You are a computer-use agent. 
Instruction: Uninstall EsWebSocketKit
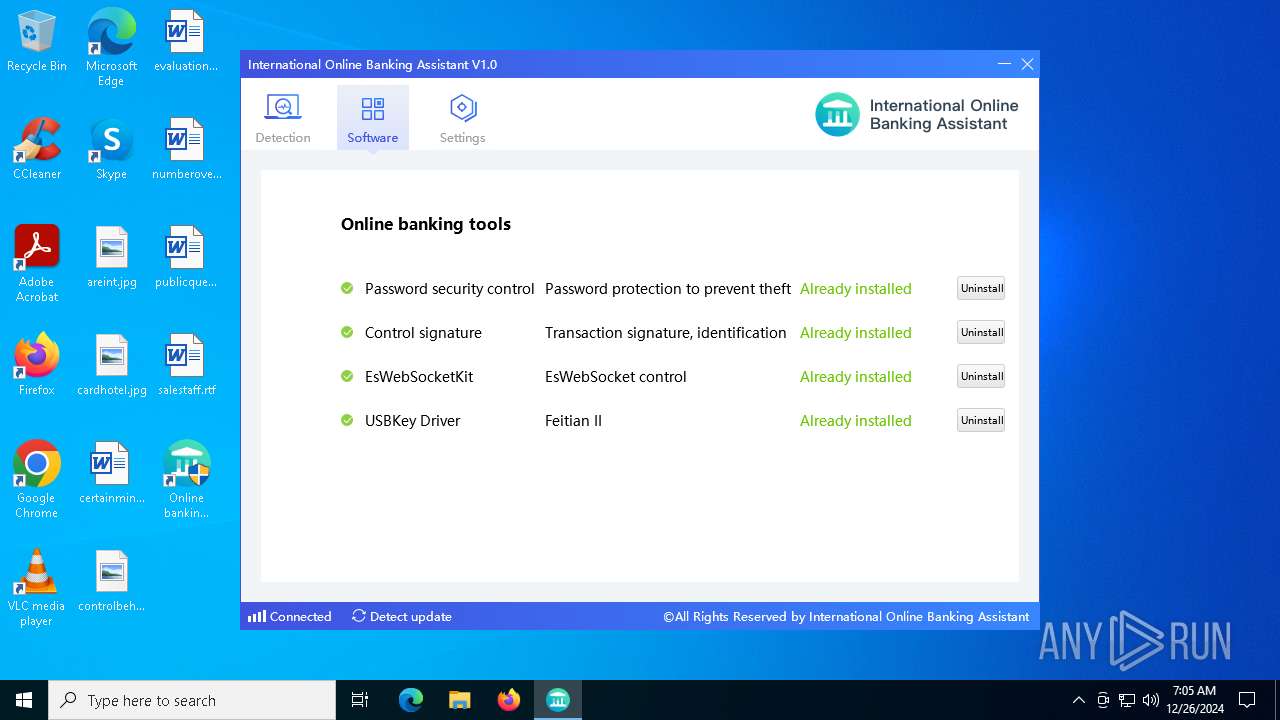pyautogui.click(x=981, y=376)
